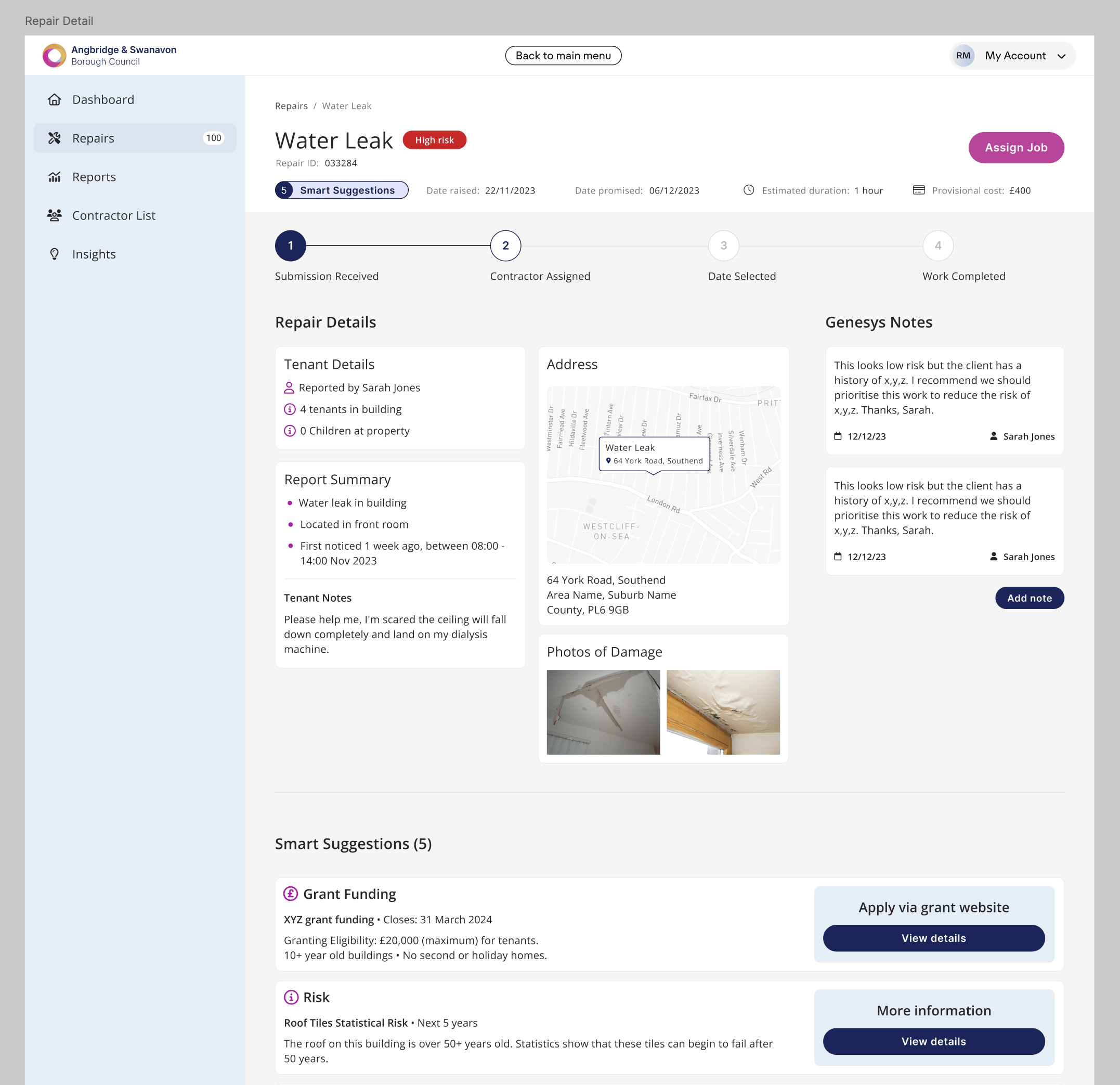Open the Smart Suggestions pill

pos(341,190)
